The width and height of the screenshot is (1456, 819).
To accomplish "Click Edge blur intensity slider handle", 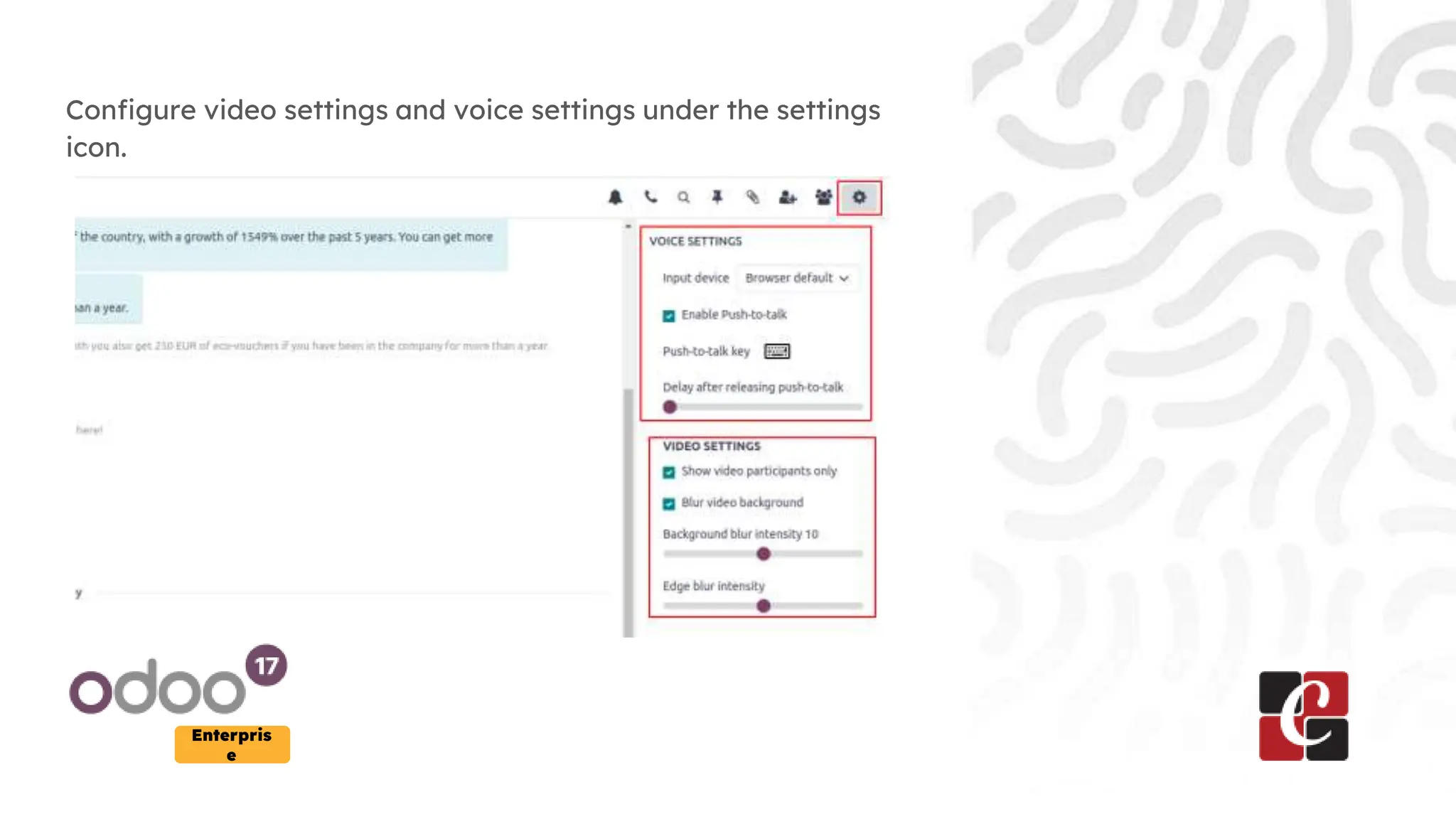I will tap(764, 606).
